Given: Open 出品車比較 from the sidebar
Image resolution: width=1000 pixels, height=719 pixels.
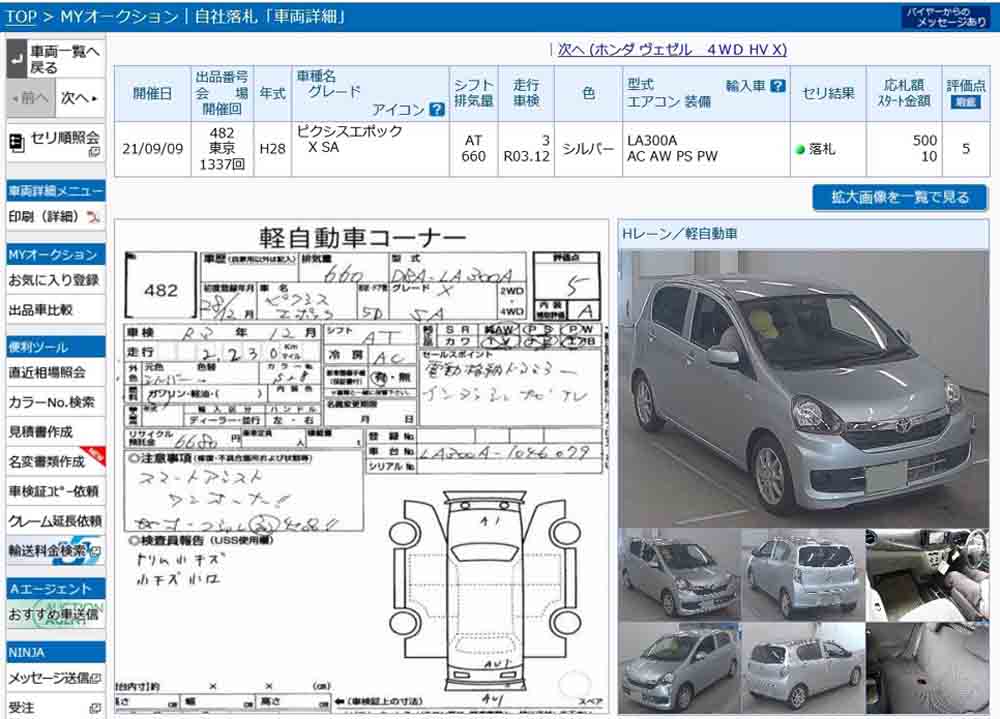Looking at the screenshot, I should pos(55,310).
